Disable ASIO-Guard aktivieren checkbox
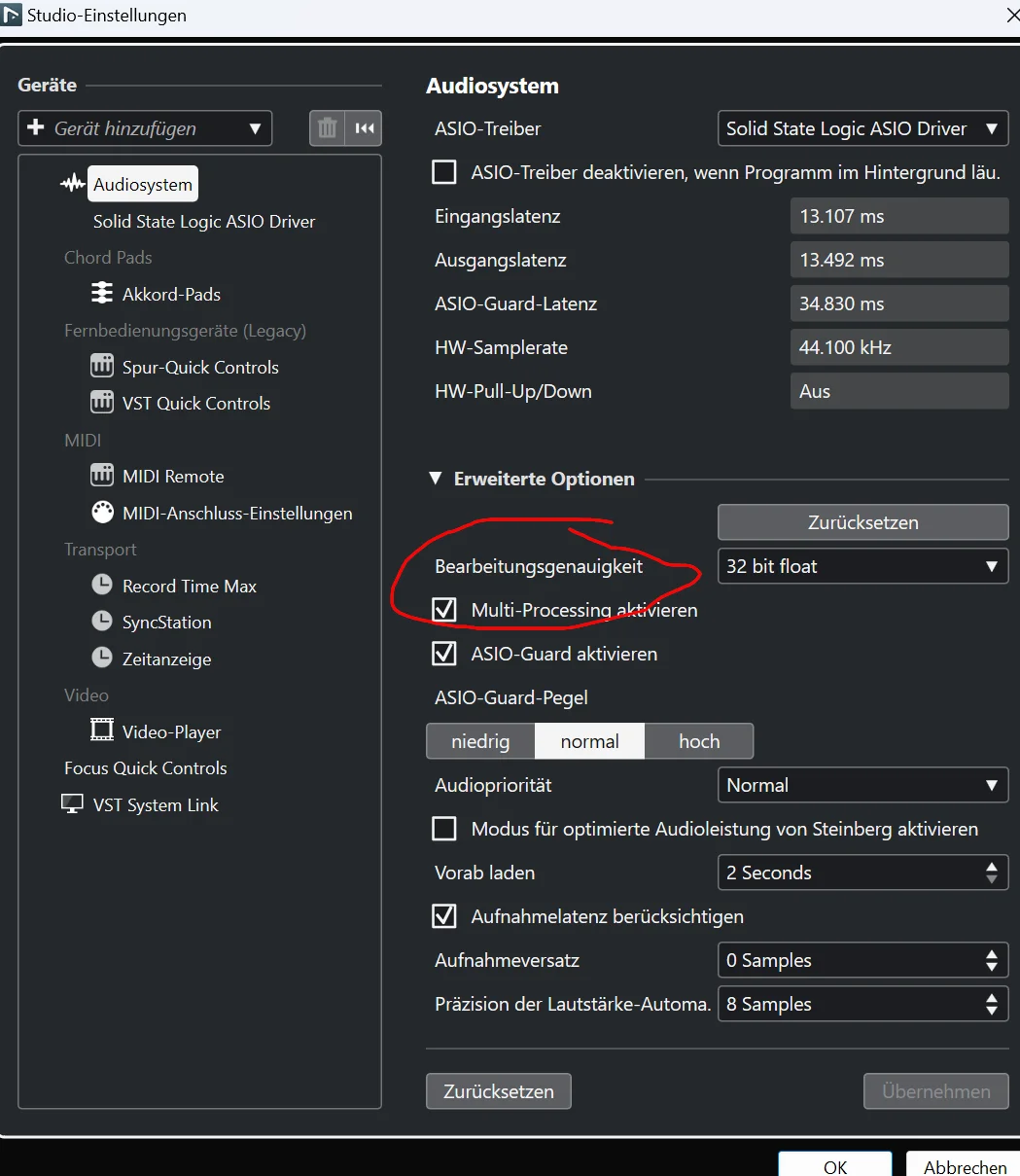The height and width of the screenshot is (1176, 1020). pos(444,654)
